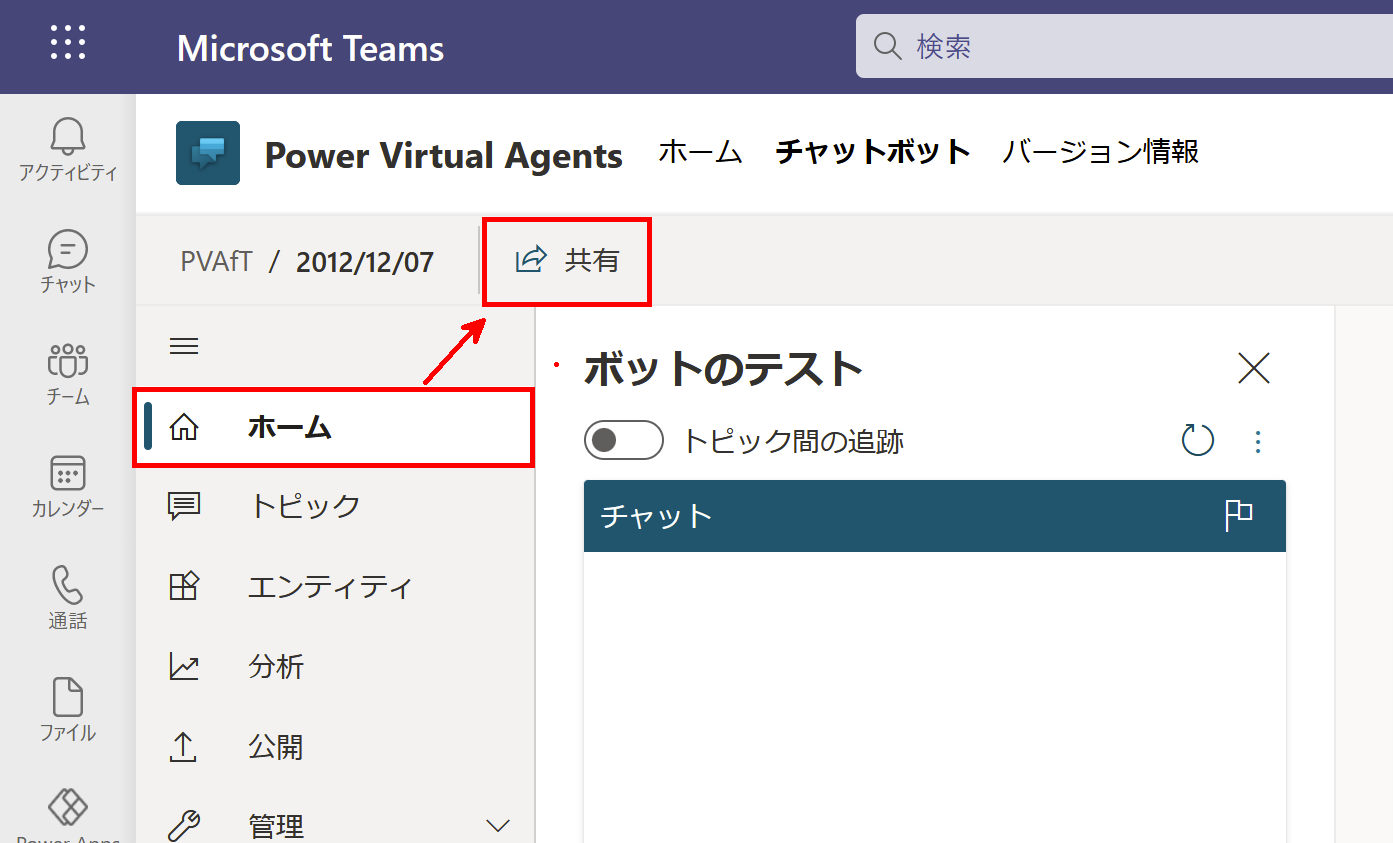Switch to the ホーム tab
The height and width of the screenshot is (843, 1393).
700,152
